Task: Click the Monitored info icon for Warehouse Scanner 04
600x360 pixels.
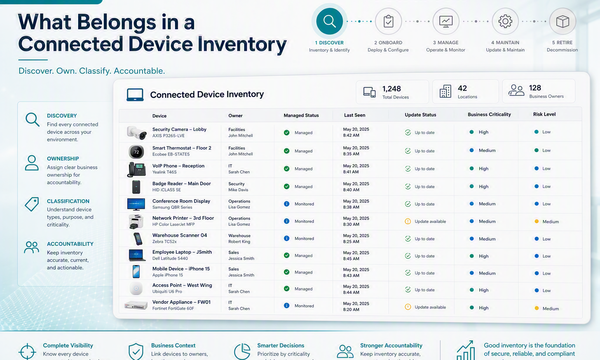Action: 286,238
